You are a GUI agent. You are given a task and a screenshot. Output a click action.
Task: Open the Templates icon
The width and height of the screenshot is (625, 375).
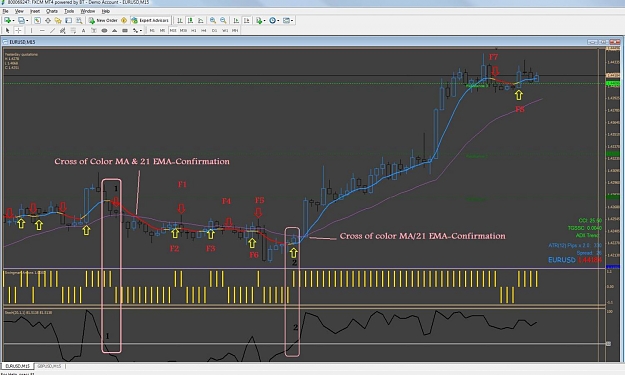point(286,20)
